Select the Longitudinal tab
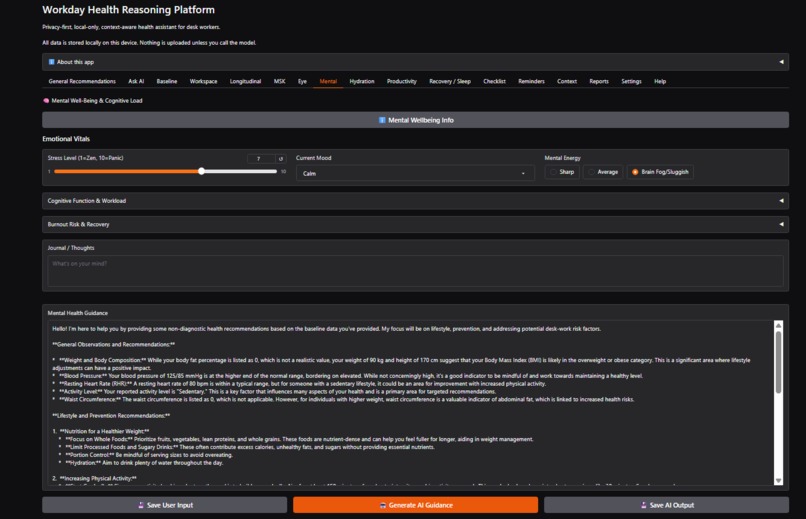This screenshot has height=519, width=806. 245,81
